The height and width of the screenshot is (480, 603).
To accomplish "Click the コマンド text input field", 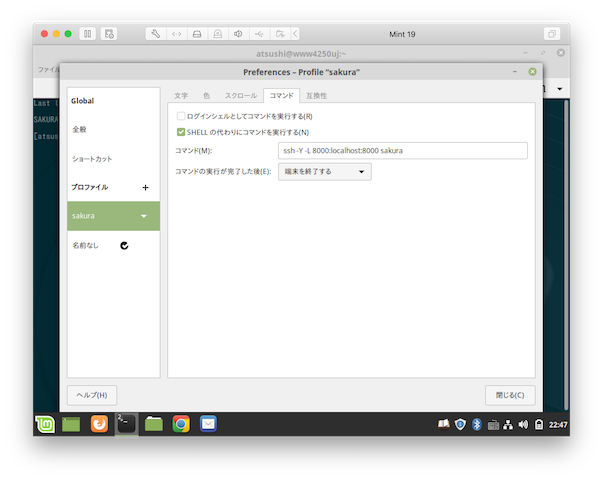I will pos(402,151).
